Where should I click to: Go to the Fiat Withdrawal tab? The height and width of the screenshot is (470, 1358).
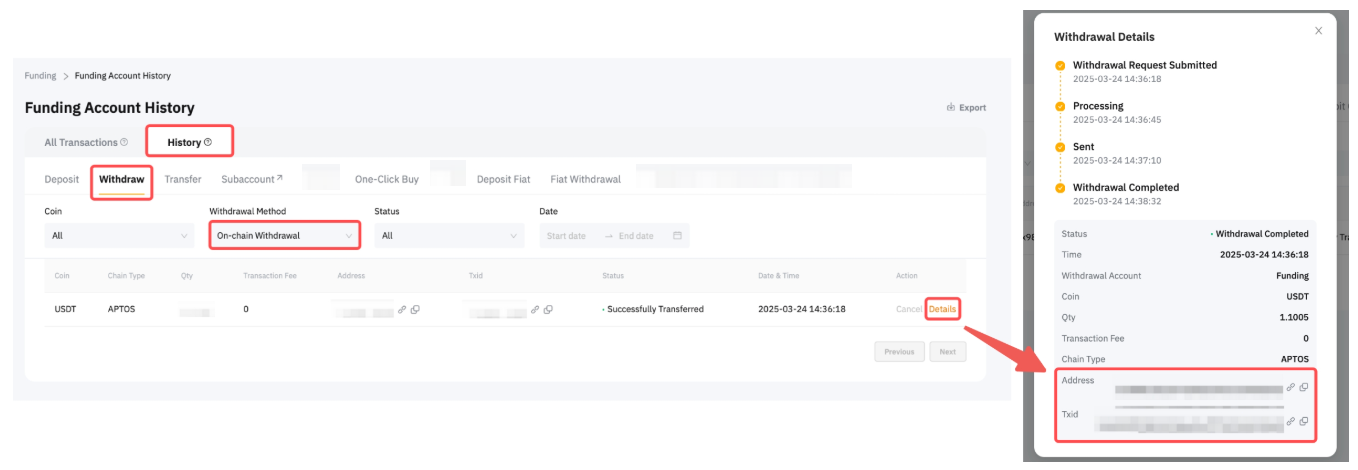(585, 180)
